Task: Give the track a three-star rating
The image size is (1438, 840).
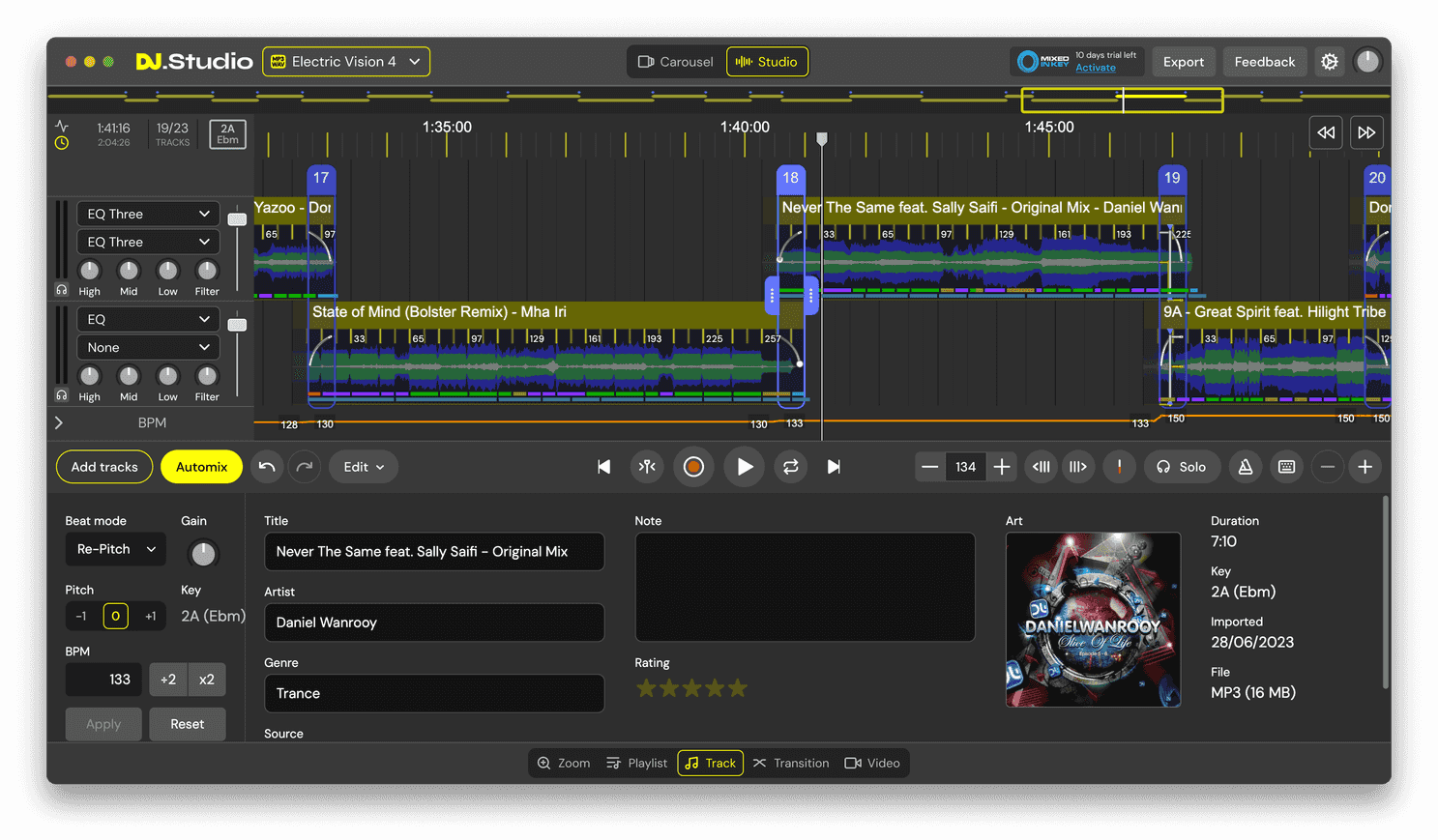Action: (x=692, y=687)
